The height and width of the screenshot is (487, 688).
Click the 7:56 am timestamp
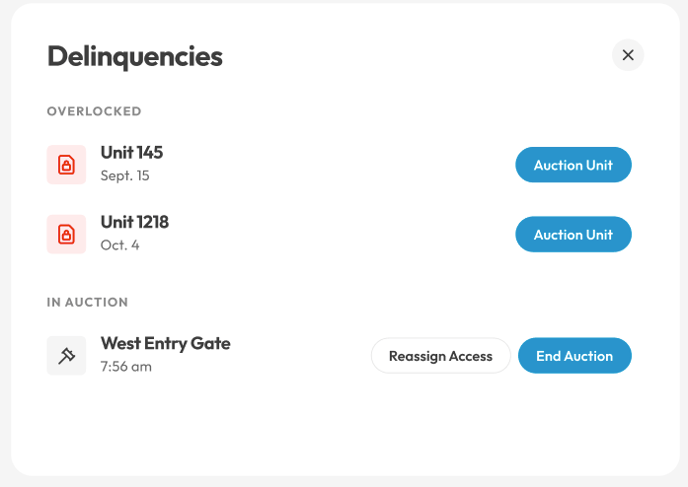[126, 366]
